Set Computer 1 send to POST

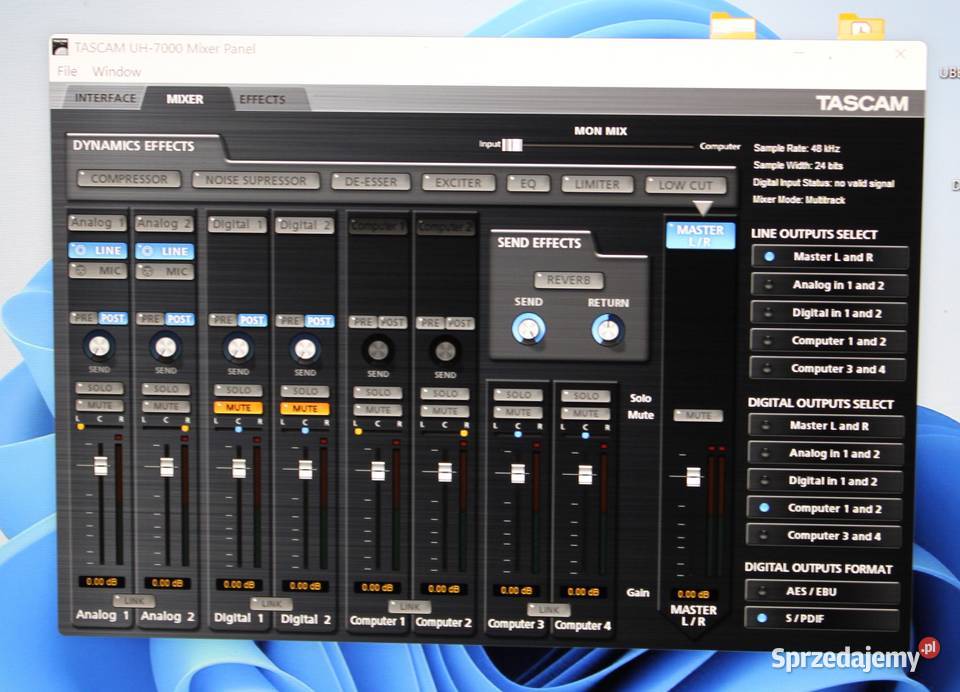point(392,322)
